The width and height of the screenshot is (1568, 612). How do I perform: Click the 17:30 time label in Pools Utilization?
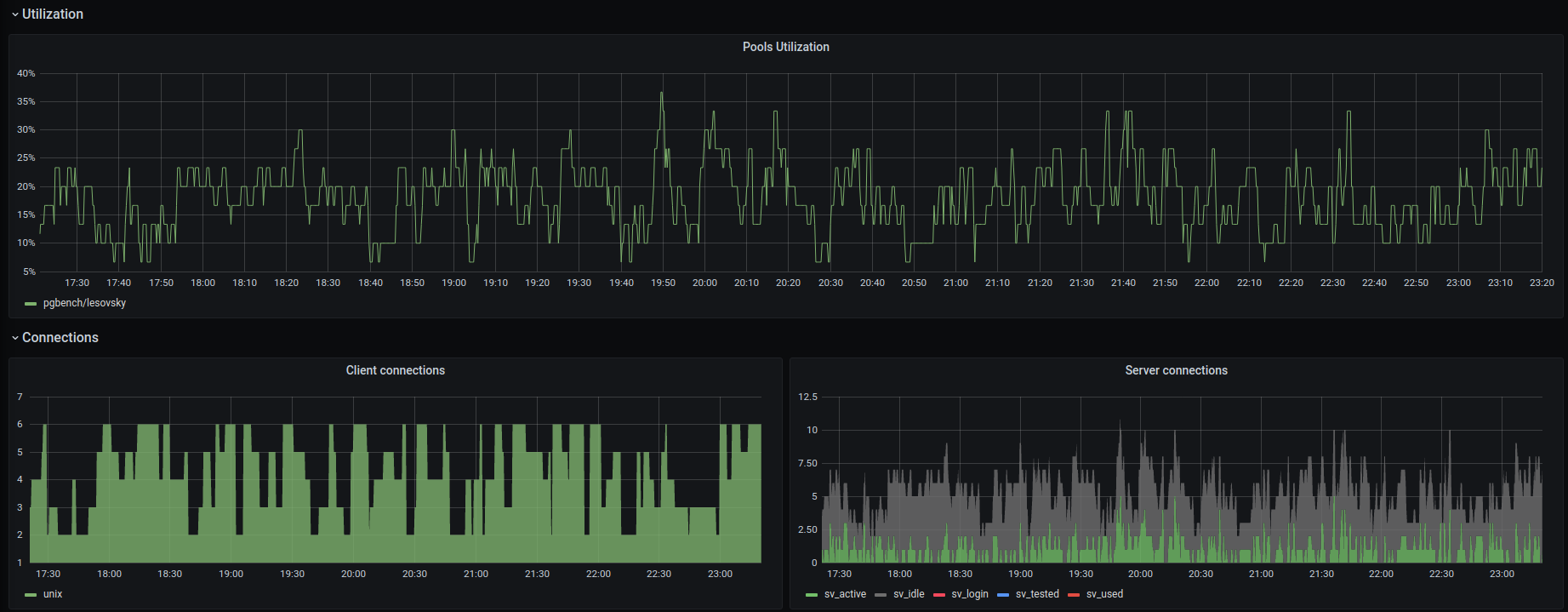tap(77, 283)
